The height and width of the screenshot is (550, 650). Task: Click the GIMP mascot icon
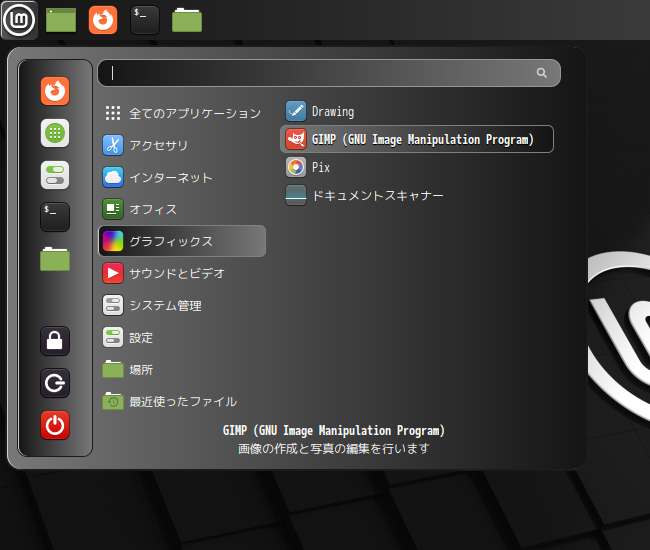[296, 139]
